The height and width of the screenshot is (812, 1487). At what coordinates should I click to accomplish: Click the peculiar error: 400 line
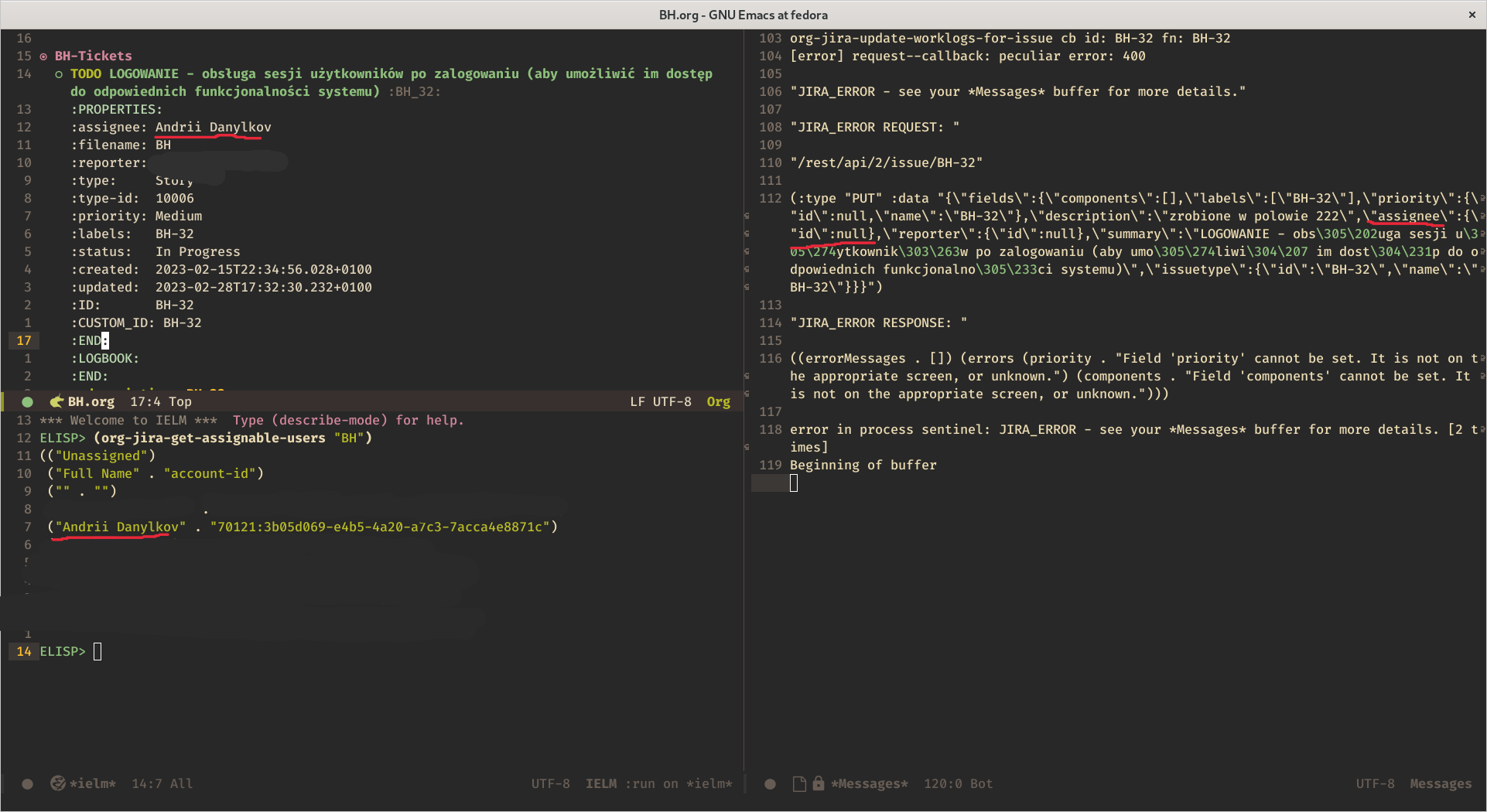click(x=968, y=56)
